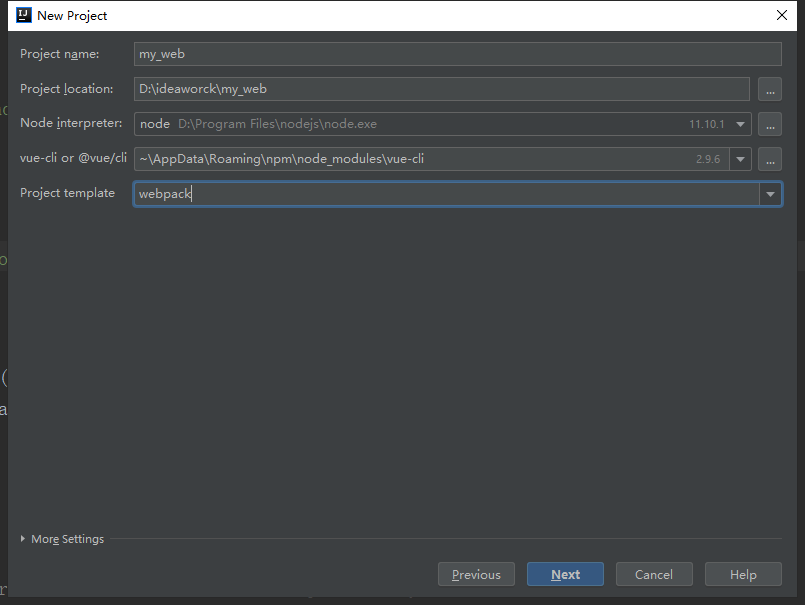Select the vue-cli path combo box
This screenshot has height=605, width=805.
point(443,159)
